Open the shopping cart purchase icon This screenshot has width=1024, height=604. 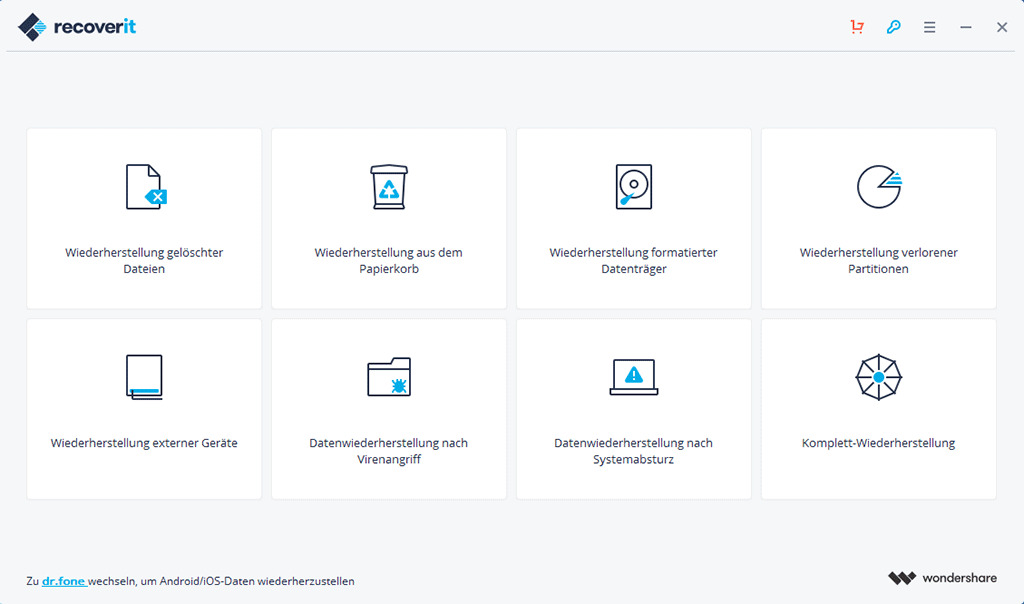coord(857,27)
